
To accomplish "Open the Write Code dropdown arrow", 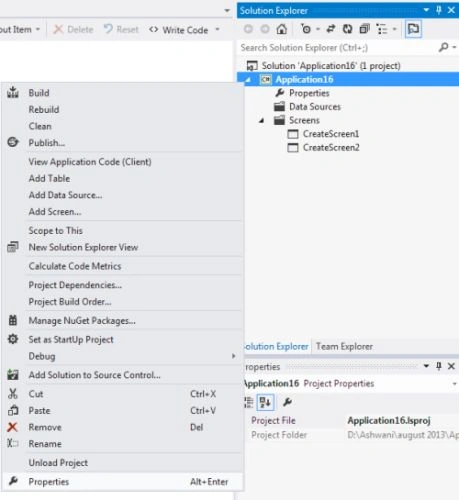I will click(x=217, y=30).
